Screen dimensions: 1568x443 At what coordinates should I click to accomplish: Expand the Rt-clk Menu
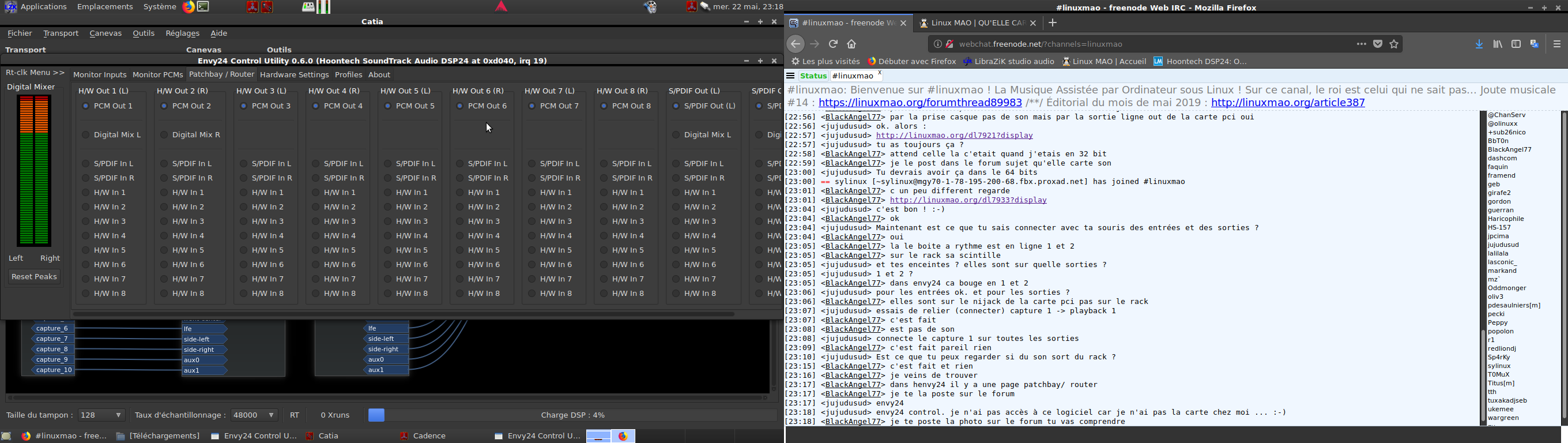click(x=35, y=73)
